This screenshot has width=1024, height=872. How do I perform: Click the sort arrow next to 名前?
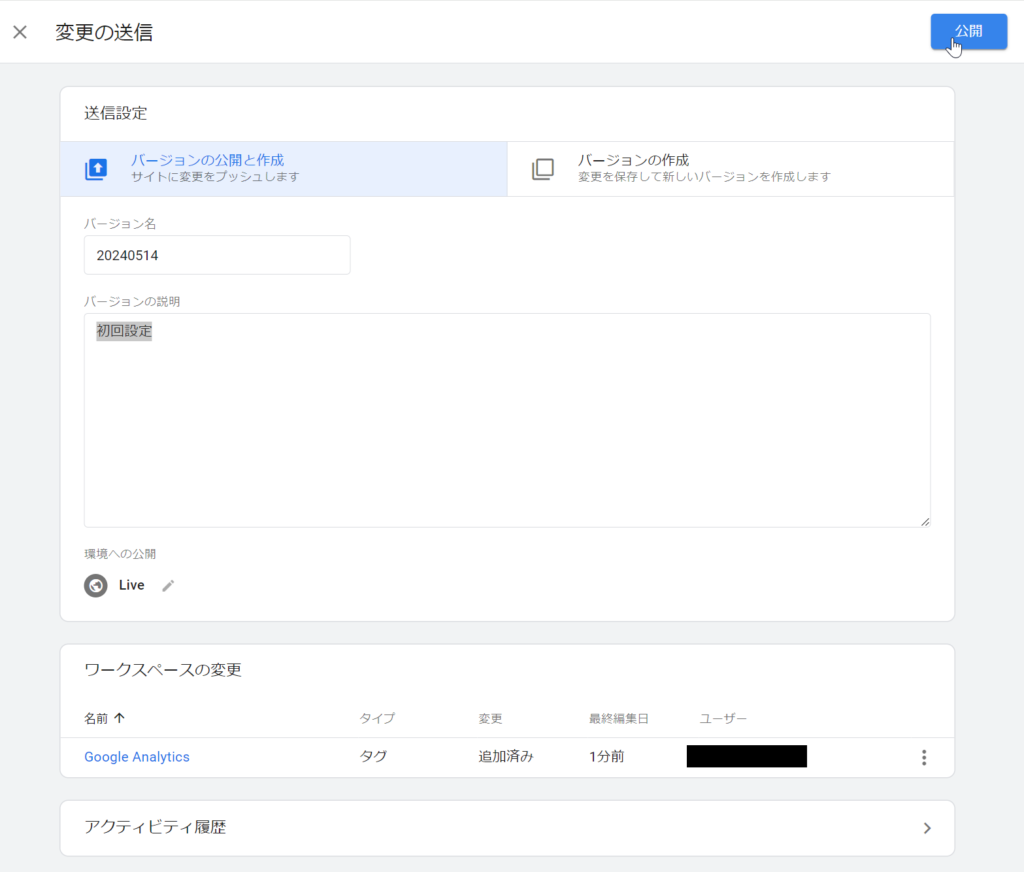click(x=120, y=718)
